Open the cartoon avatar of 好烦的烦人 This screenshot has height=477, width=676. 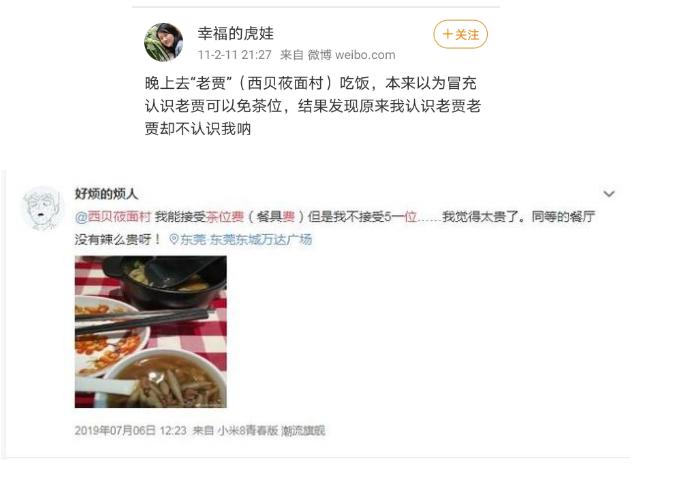[41, 207]
